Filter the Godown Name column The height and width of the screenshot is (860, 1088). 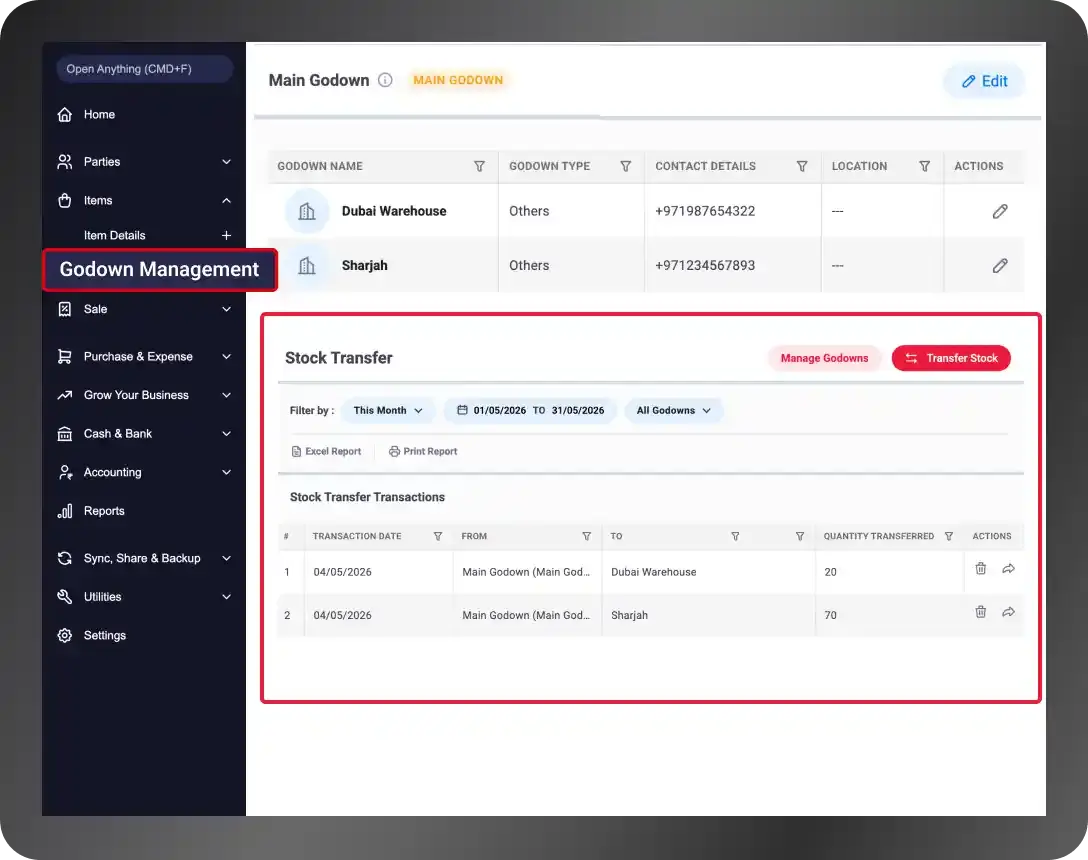click(479, 166)
